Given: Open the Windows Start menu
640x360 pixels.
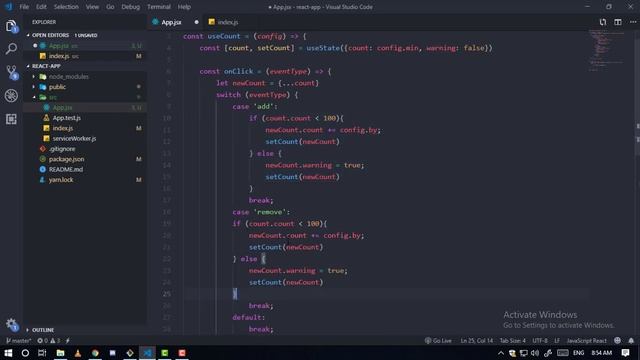Looking at the screenshot, I should pos(8,353).
